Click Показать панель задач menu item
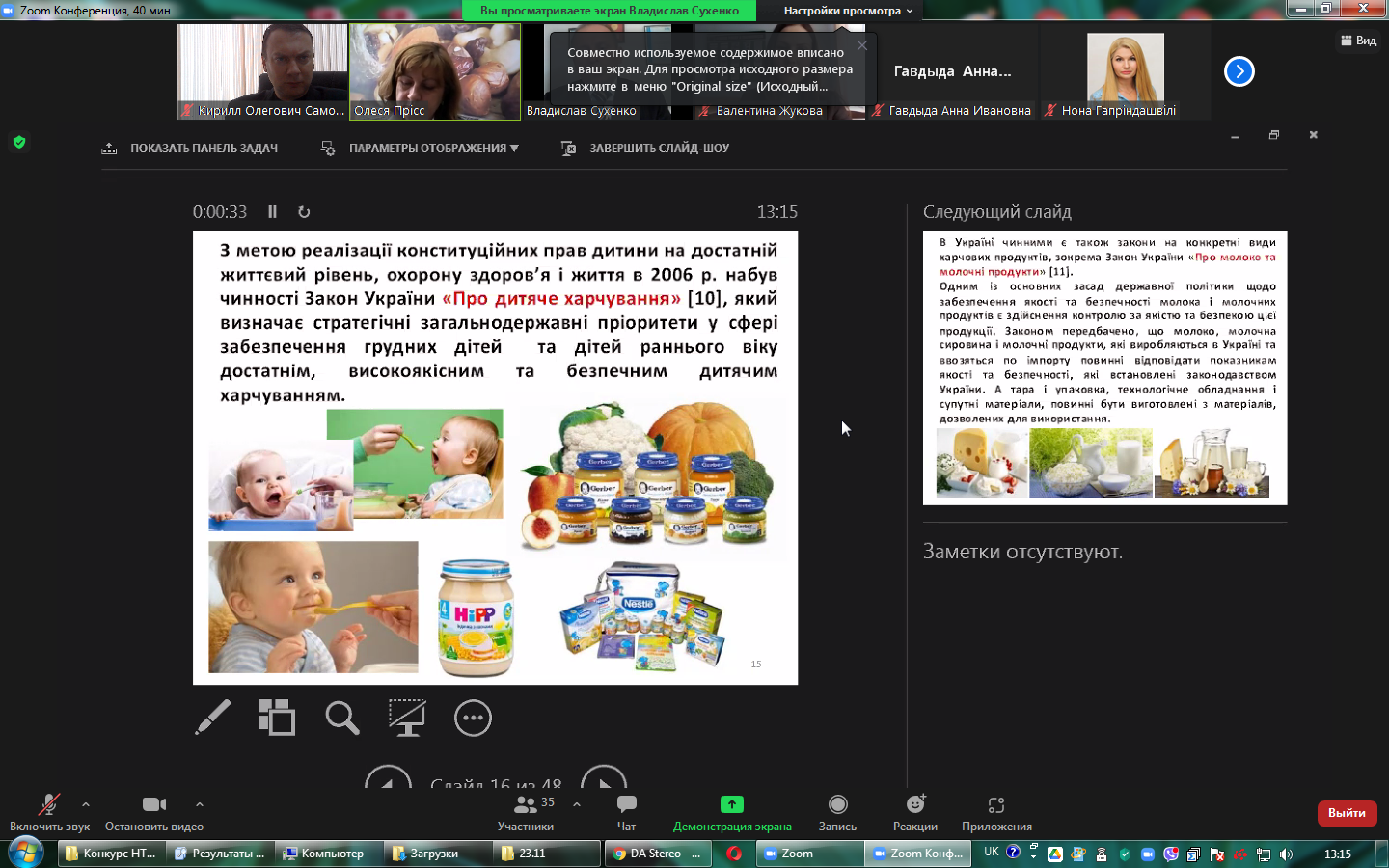1389x868 pixels. tap(190, 149)
